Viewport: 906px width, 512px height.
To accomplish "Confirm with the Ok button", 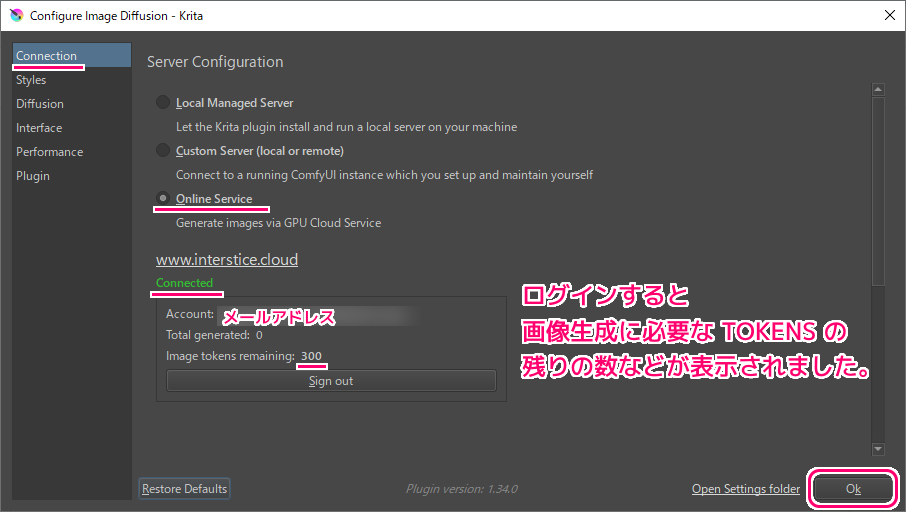I will click(x=853, y=489).
